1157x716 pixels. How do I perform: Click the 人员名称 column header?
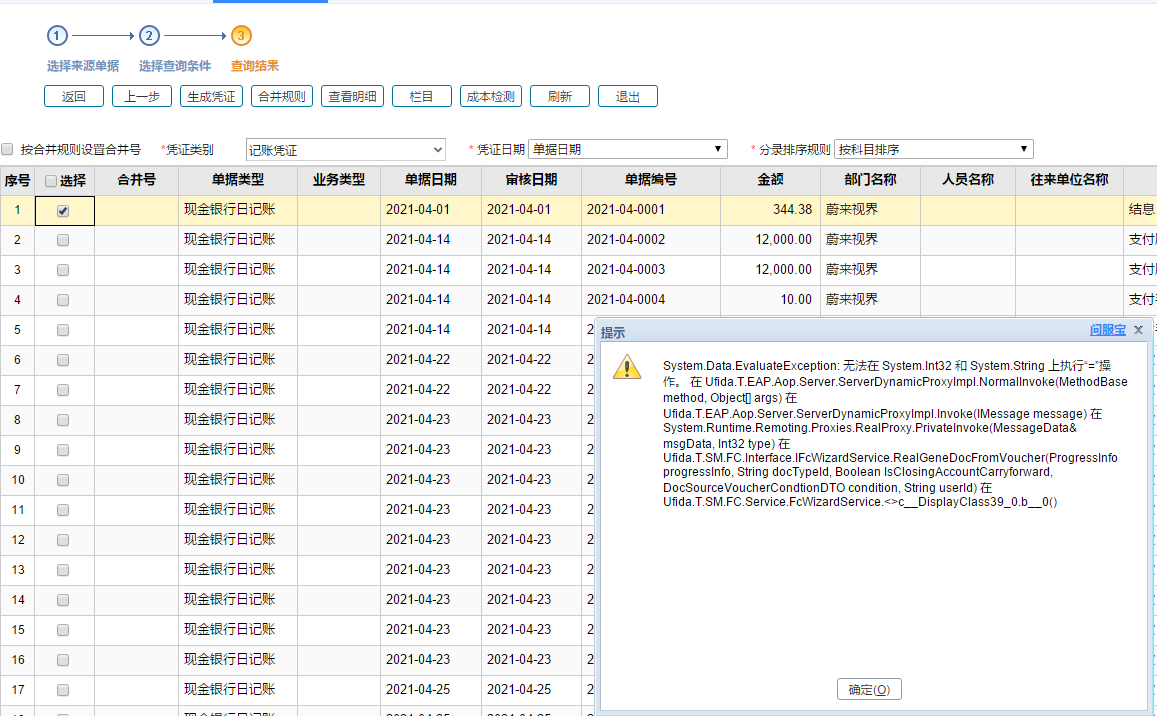(968, 180)
